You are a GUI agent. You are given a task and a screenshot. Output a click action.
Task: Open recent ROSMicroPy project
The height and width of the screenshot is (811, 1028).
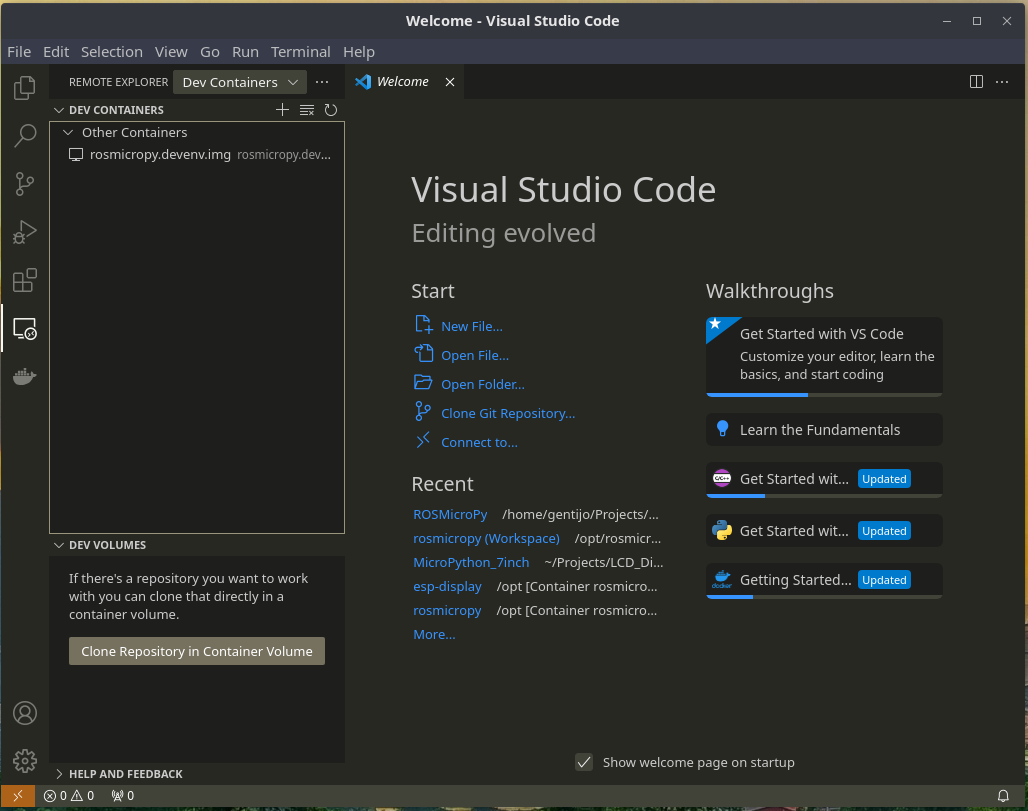tap(450, 514)
